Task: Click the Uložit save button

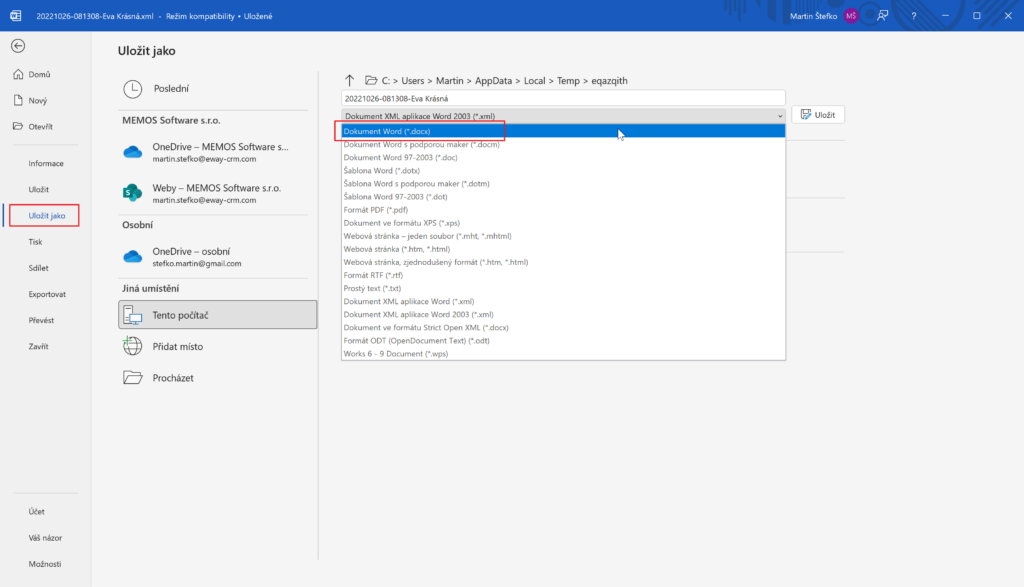Action: tap(818, 115)
